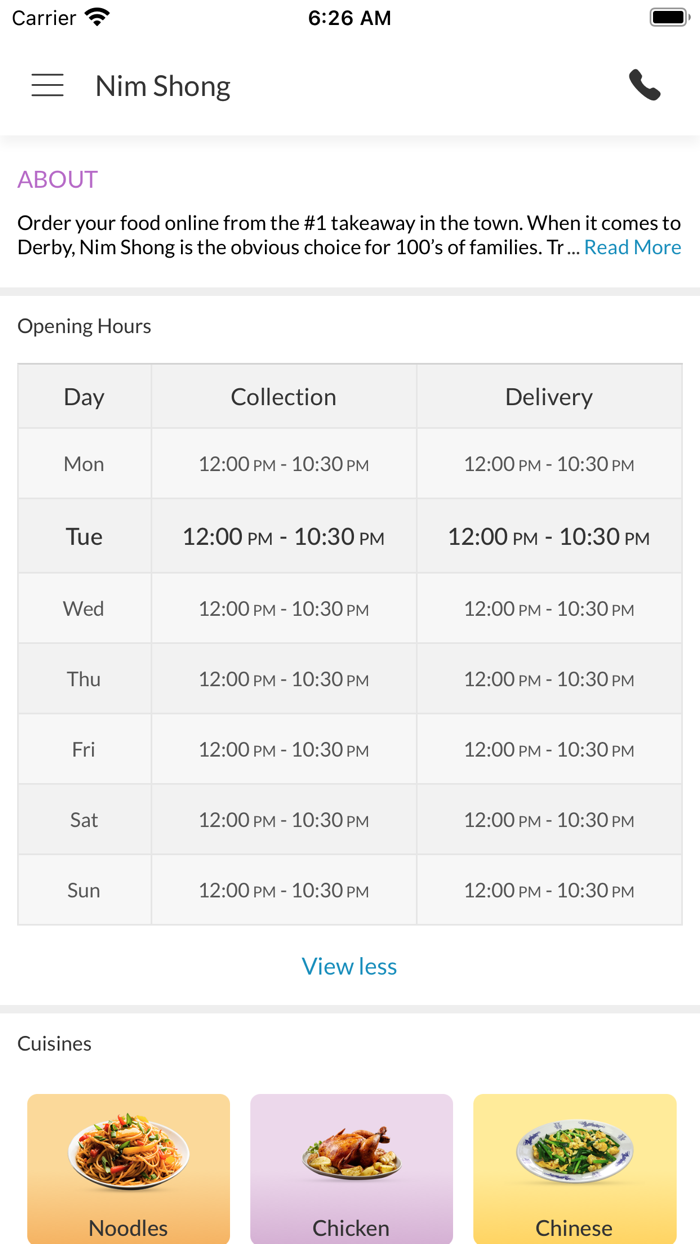Tap the battery indicator icon
Image resolution: width=700 pixels, height=1244 pixels.
(669, 18)
